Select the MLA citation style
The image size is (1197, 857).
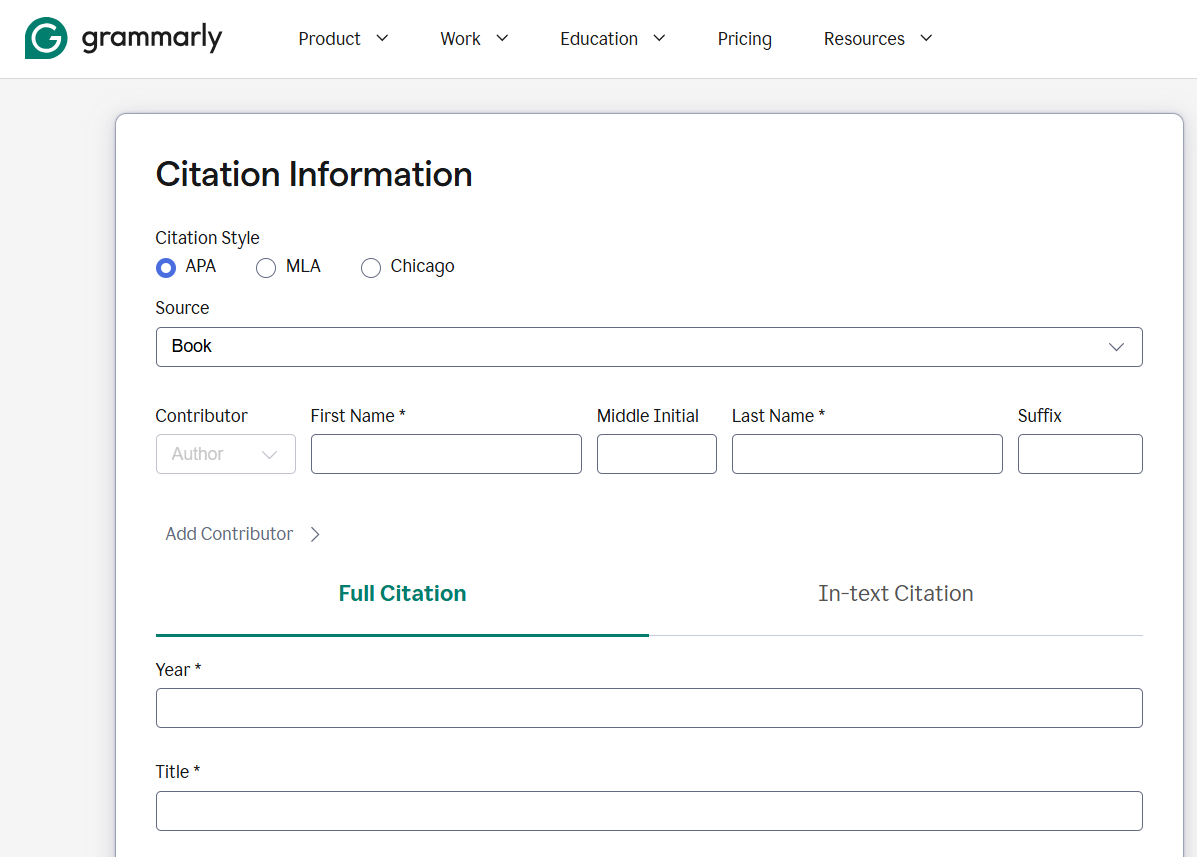266,268
